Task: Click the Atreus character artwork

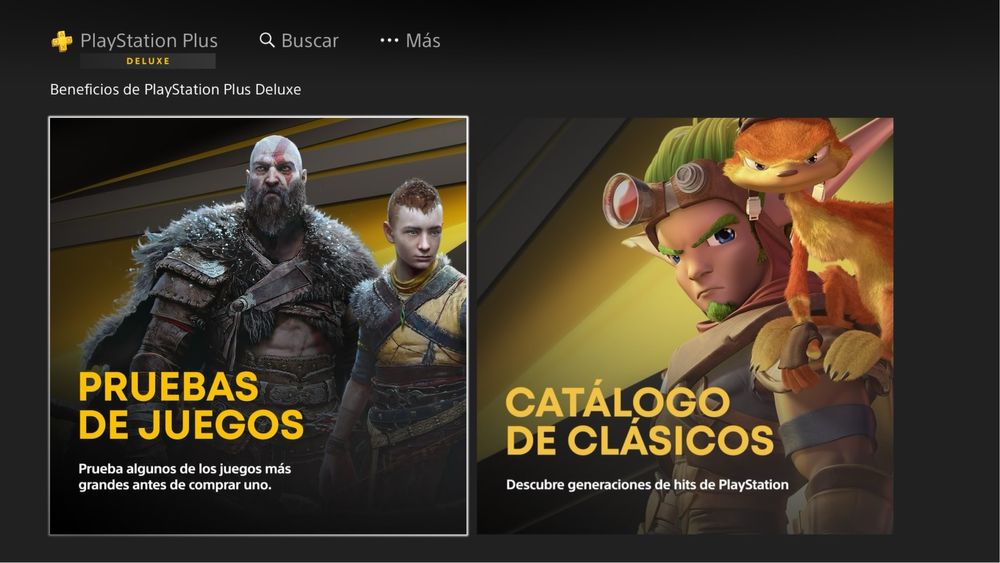Action: coord(408,332)
